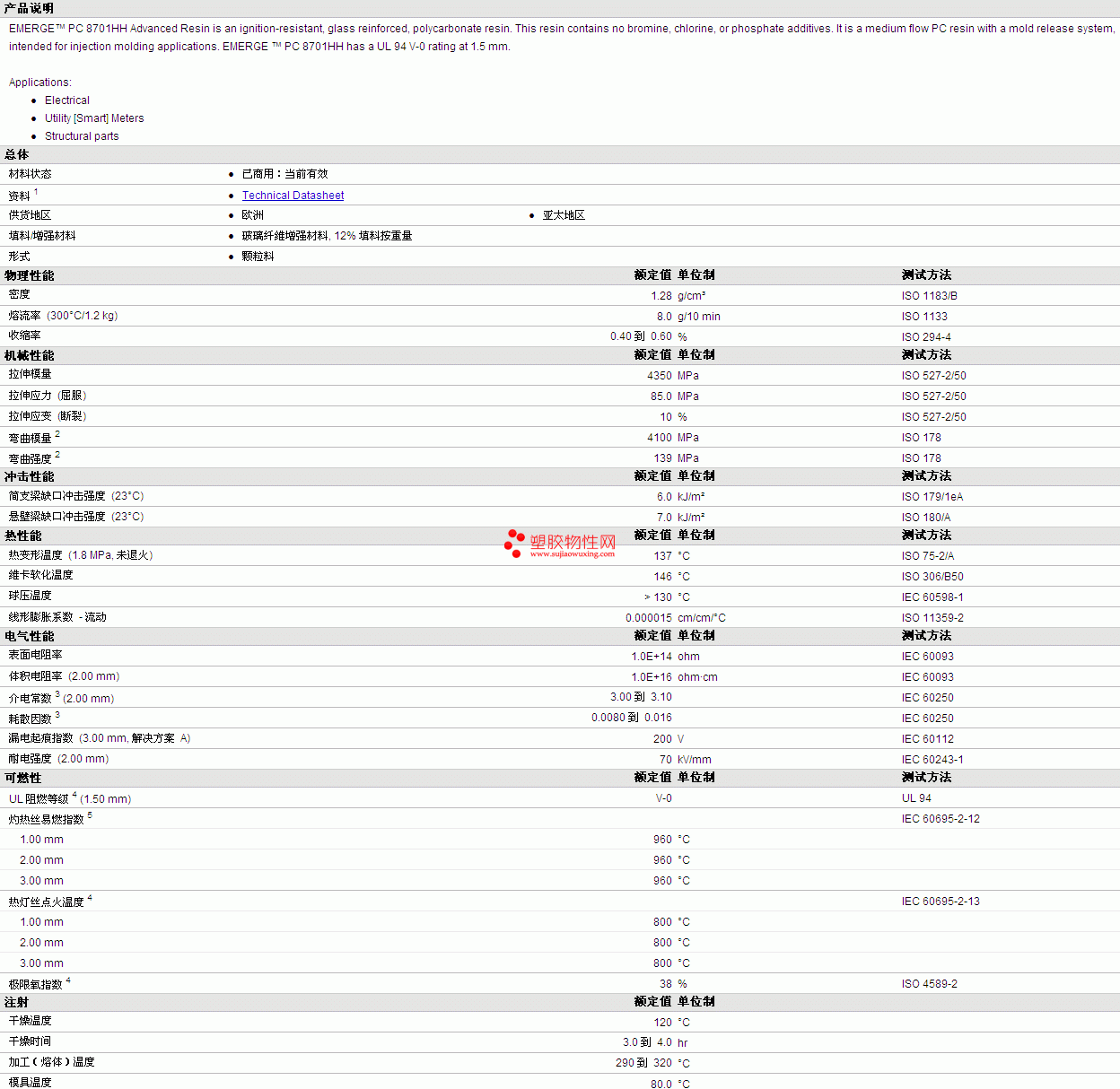
Task: Select the 干燥温度 label
Action: (x=30, y=1021)
